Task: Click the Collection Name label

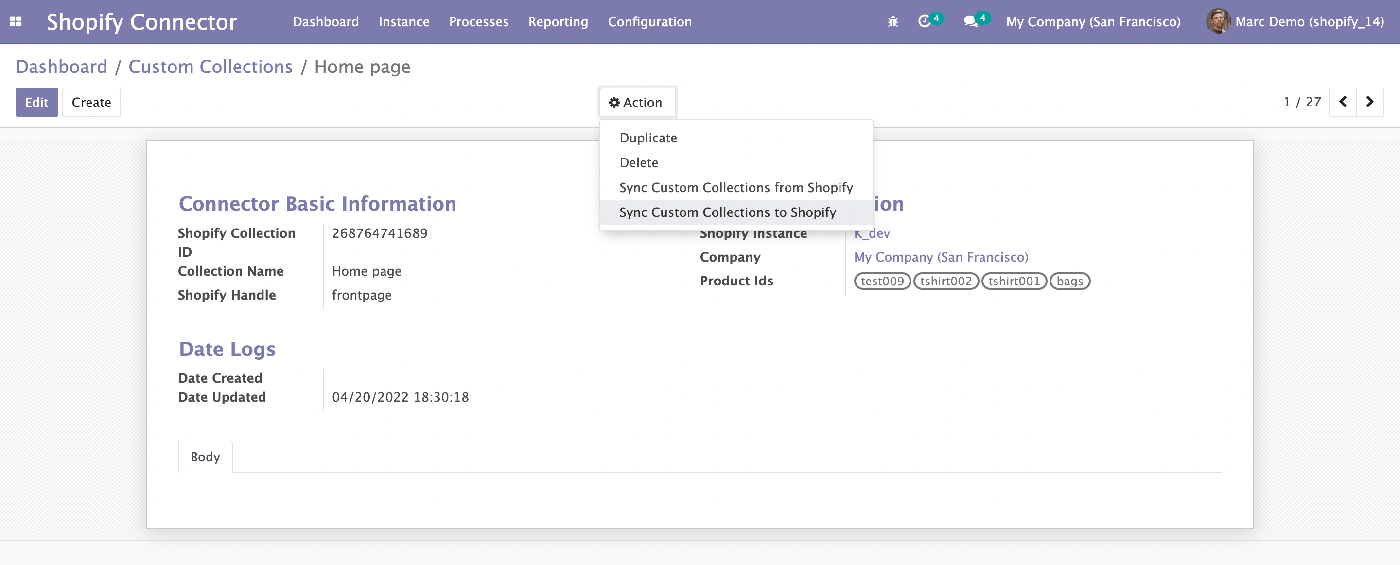Action: coord(231,271)
